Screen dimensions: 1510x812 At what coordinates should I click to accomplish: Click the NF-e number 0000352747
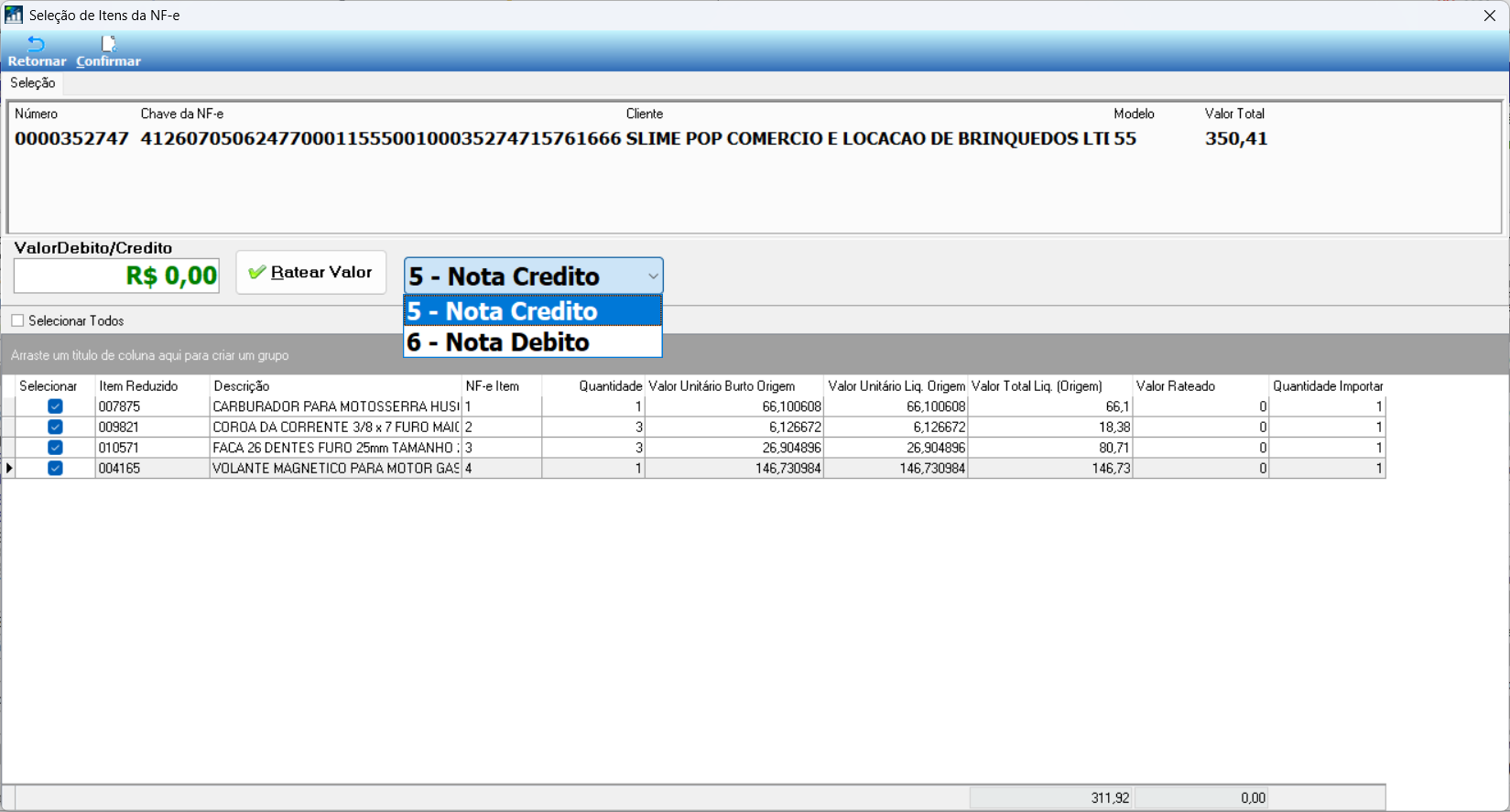pos(71,139)
